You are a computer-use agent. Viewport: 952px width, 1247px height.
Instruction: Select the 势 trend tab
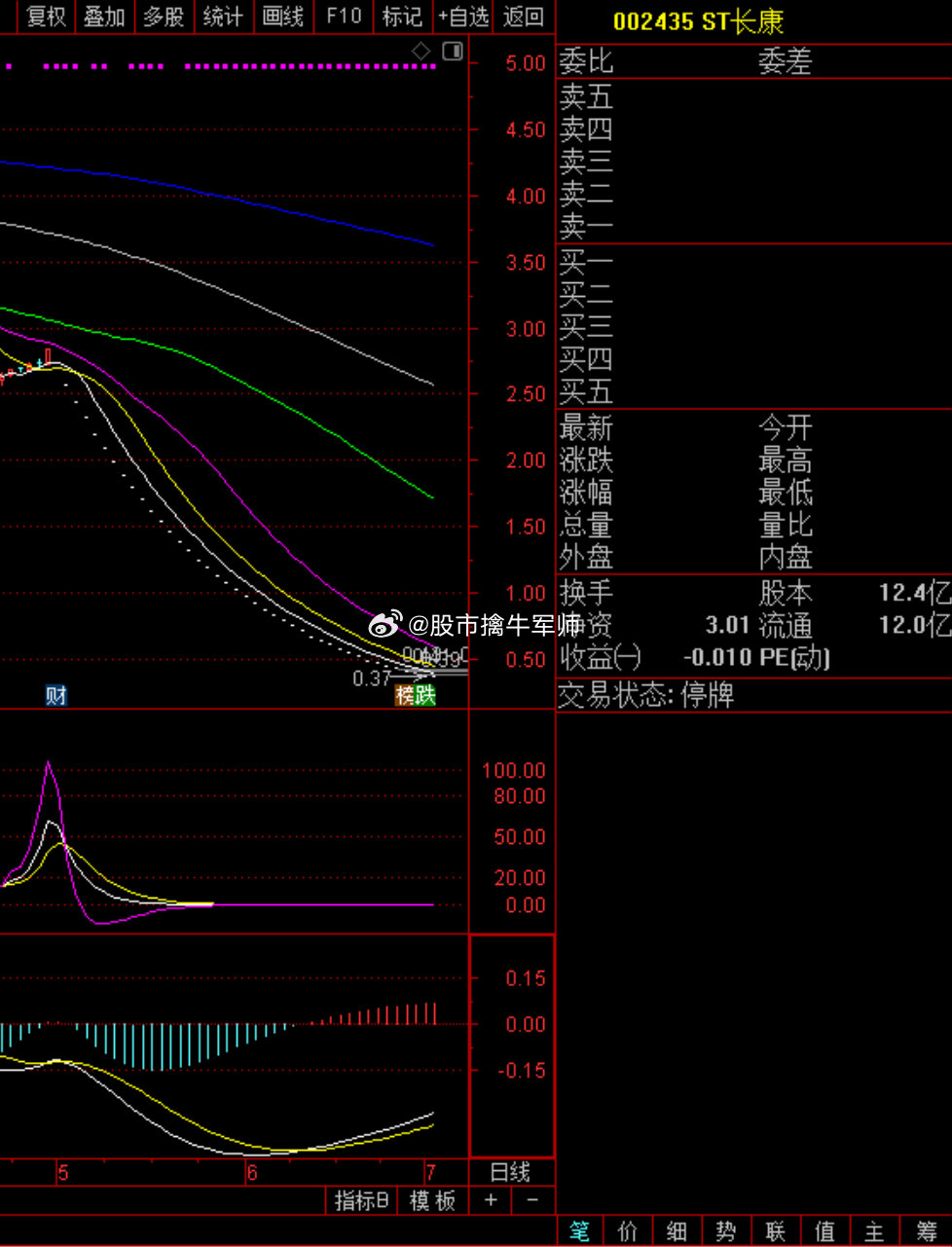tap(726, 1231)
